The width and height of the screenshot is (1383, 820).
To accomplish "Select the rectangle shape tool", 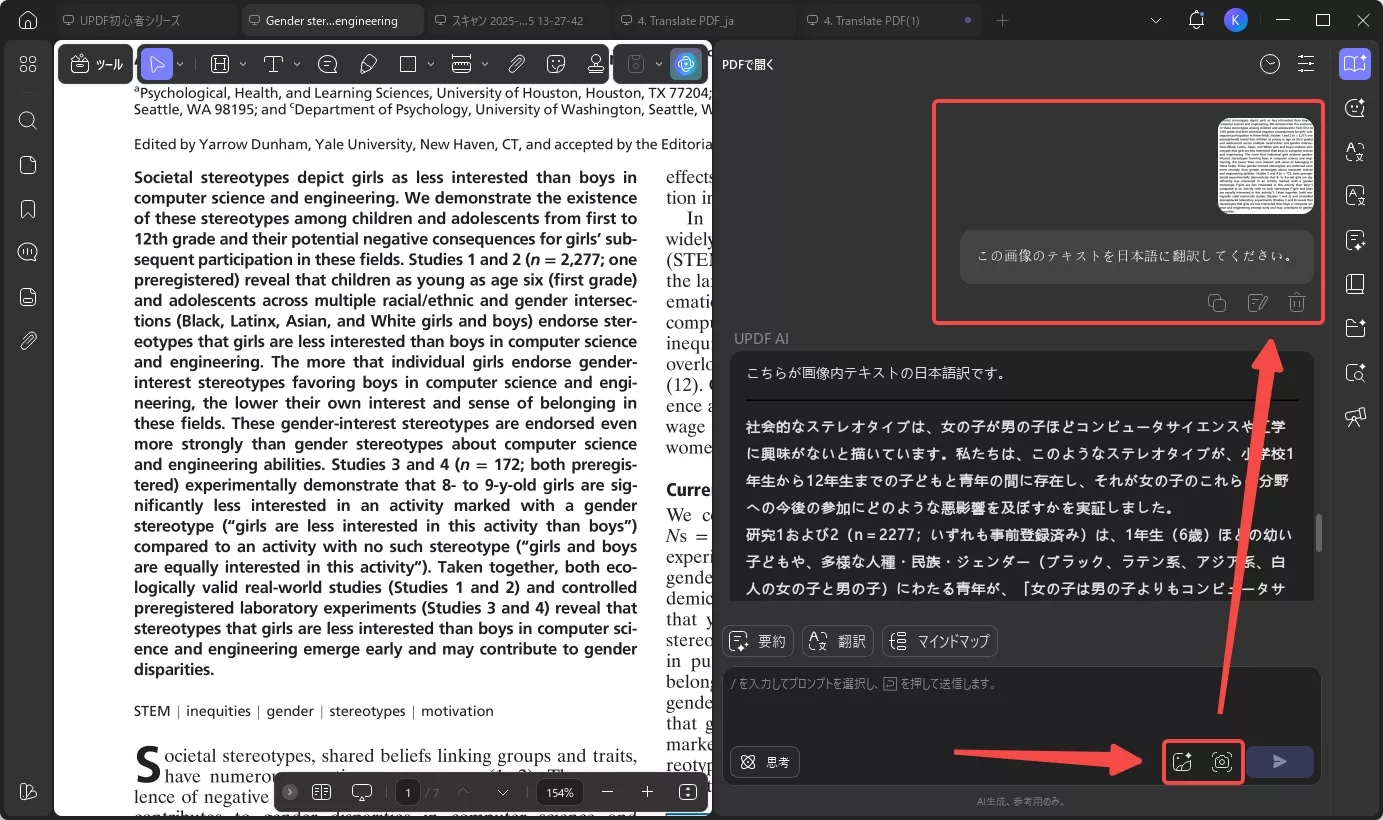I will (406, 63).
